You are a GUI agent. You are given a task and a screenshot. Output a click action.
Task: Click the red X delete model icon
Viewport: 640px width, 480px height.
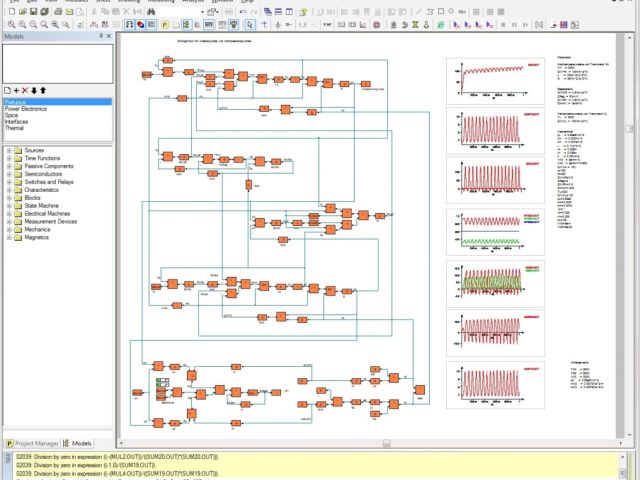25,90
